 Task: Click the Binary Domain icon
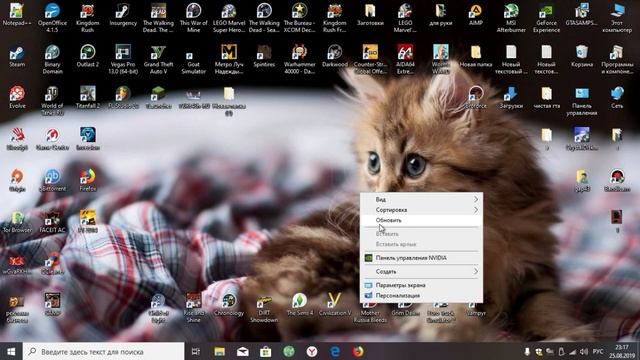tap(52, 59)
